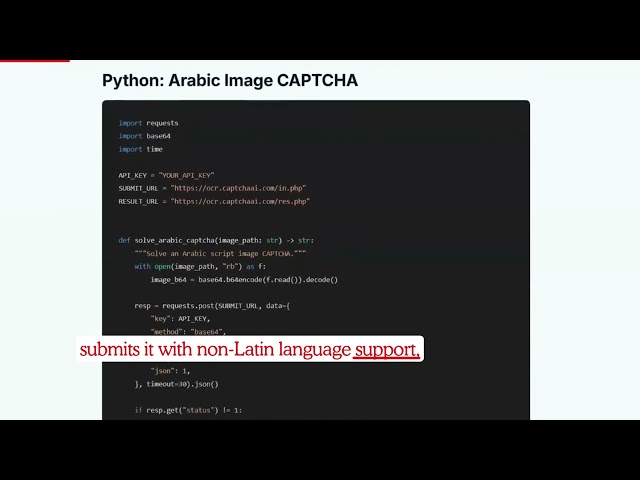Click the '"key": API_KEY,' line

180,319
